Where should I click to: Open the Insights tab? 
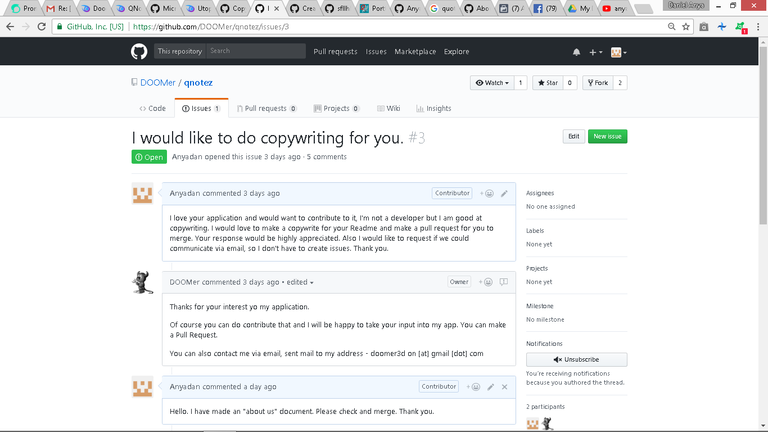click(433, 108)
